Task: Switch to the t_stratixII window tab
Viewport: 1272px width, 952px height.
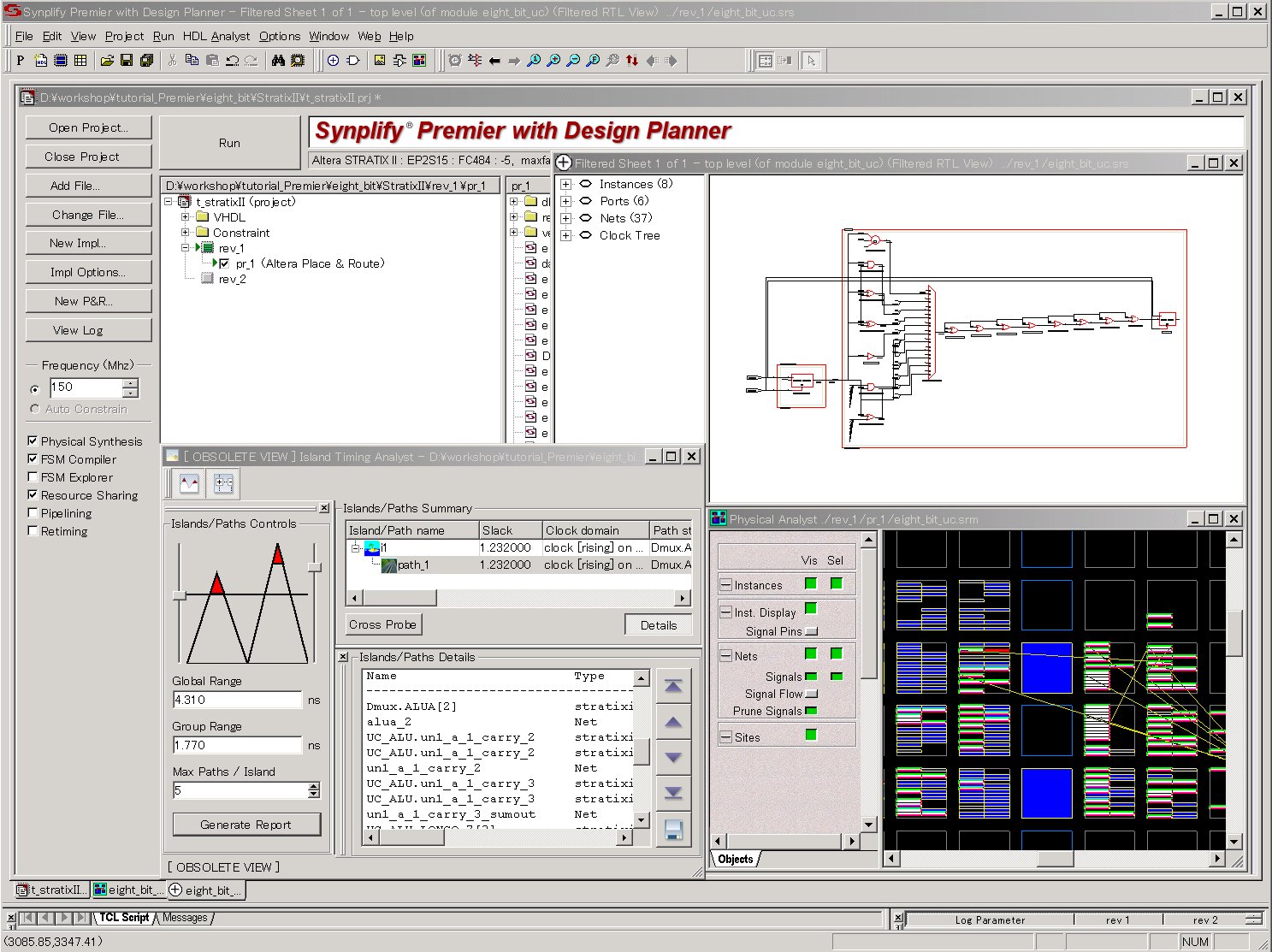Action: [52, 890]
